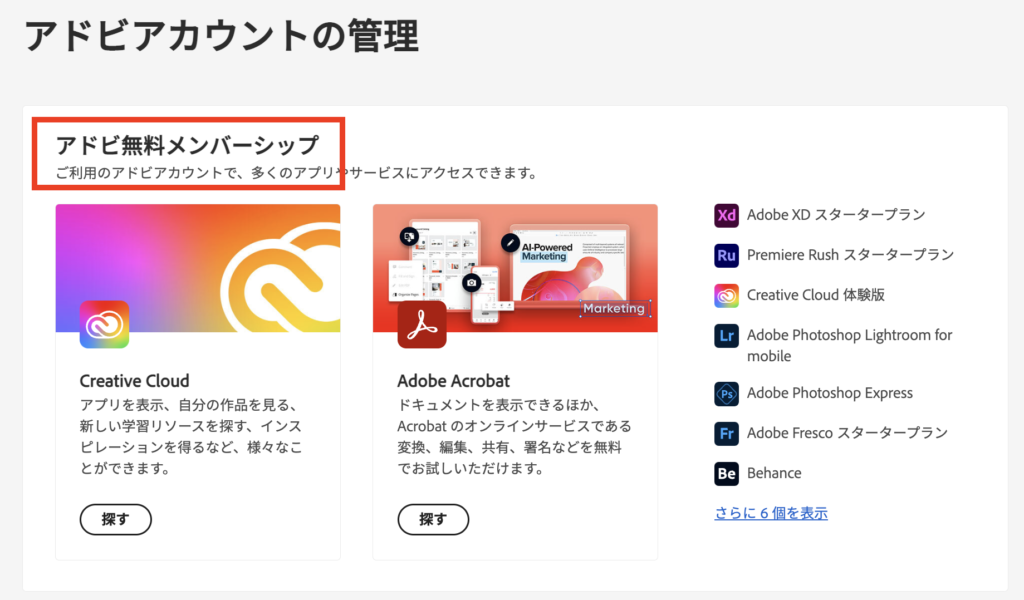Click the Adobe XD app icon
1024x600 pixels.
[726, 215]
